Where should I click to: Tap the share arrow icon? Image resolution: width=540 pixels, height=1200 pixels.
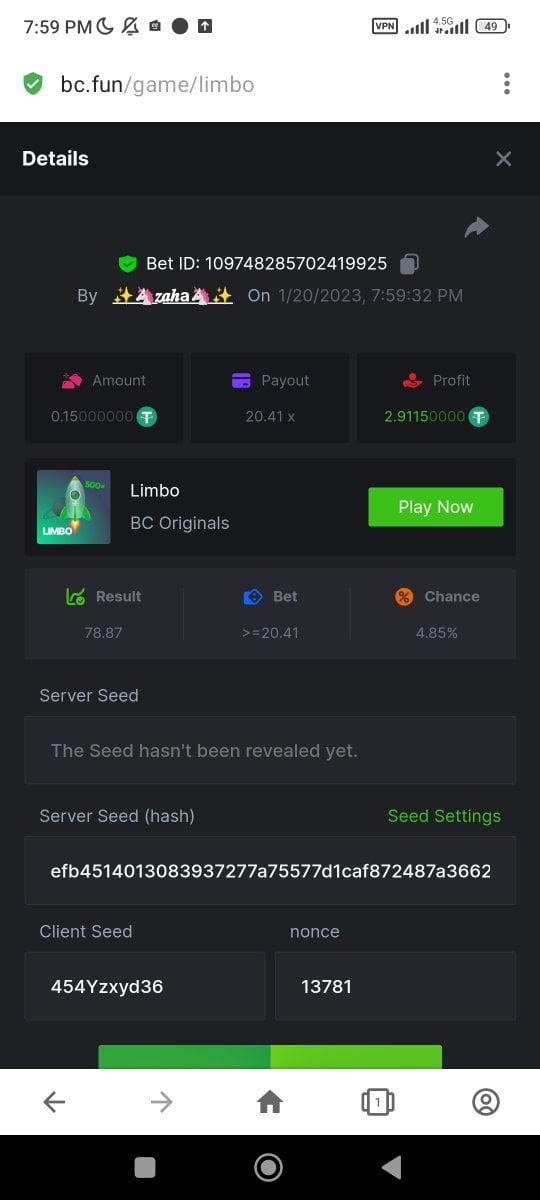[477, 227]
